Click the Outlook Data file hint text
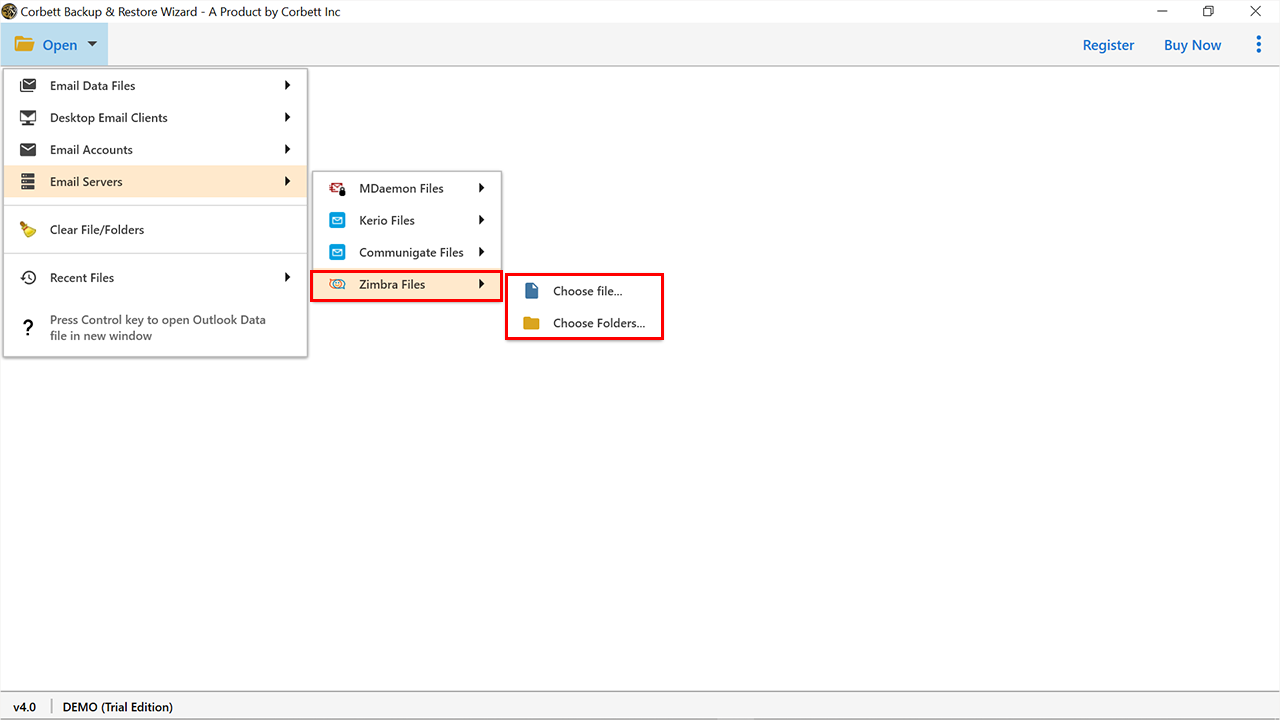Viewport: 1280px width, 720px height. pos(158,328)
